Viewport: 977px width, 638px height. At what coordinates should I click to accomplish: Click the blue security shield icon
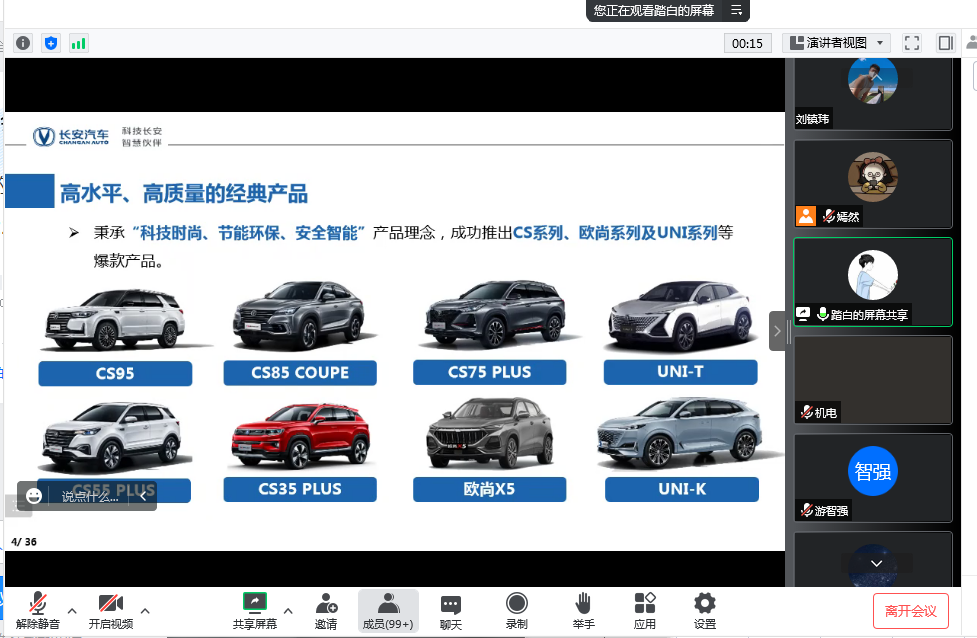51,43
